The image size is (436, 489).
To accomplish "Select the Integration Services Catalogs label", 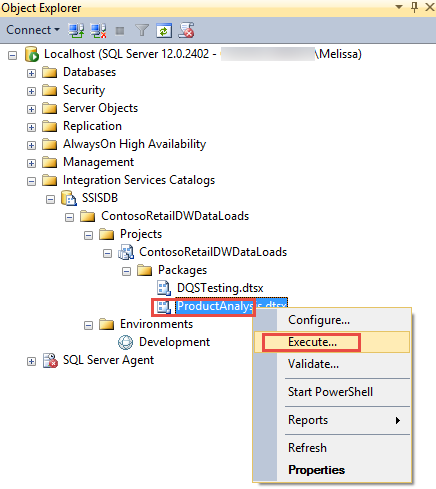I will click(139, 180).
